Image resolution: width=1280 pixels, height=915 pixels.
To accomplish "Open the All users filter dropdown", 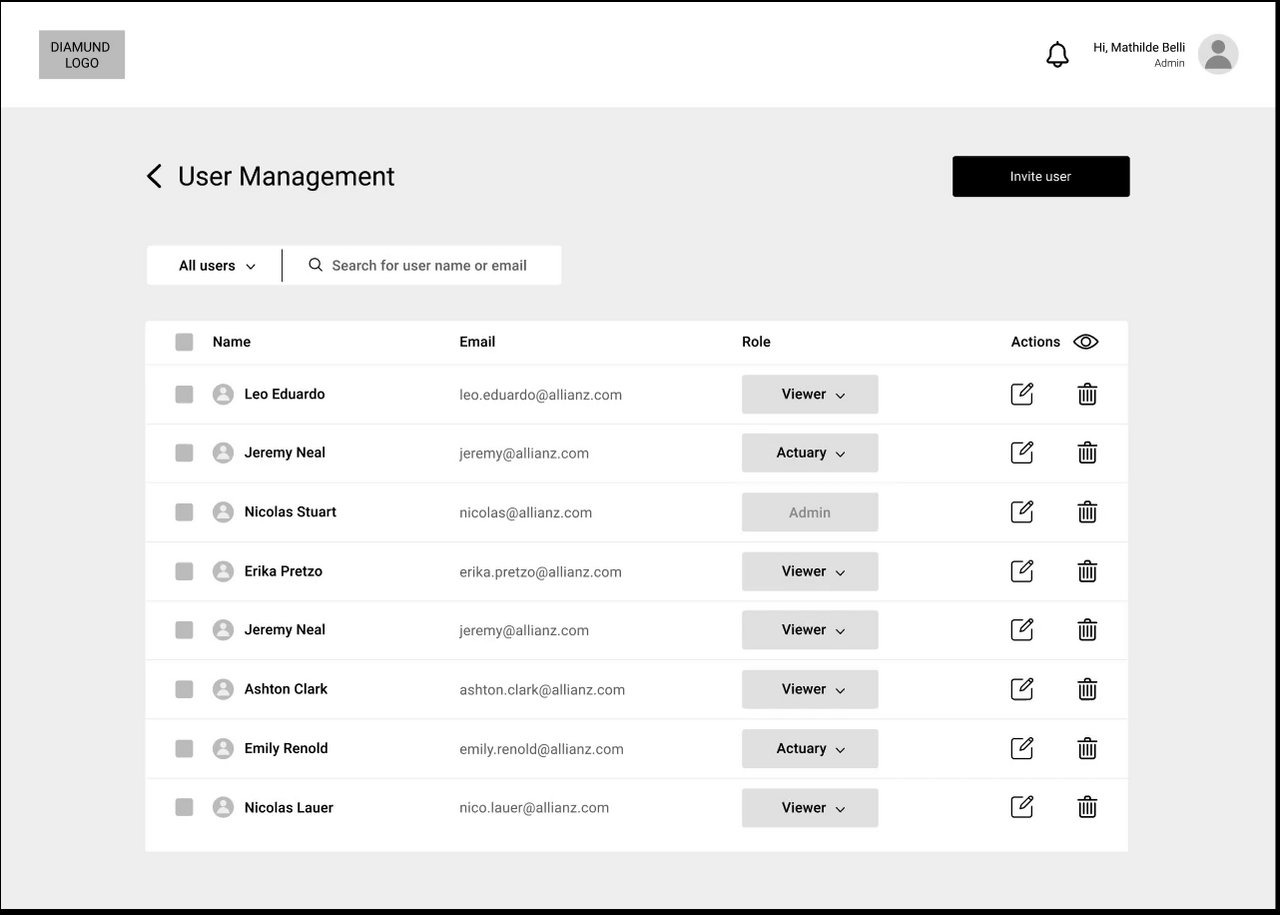I will [x=216, y=266].
